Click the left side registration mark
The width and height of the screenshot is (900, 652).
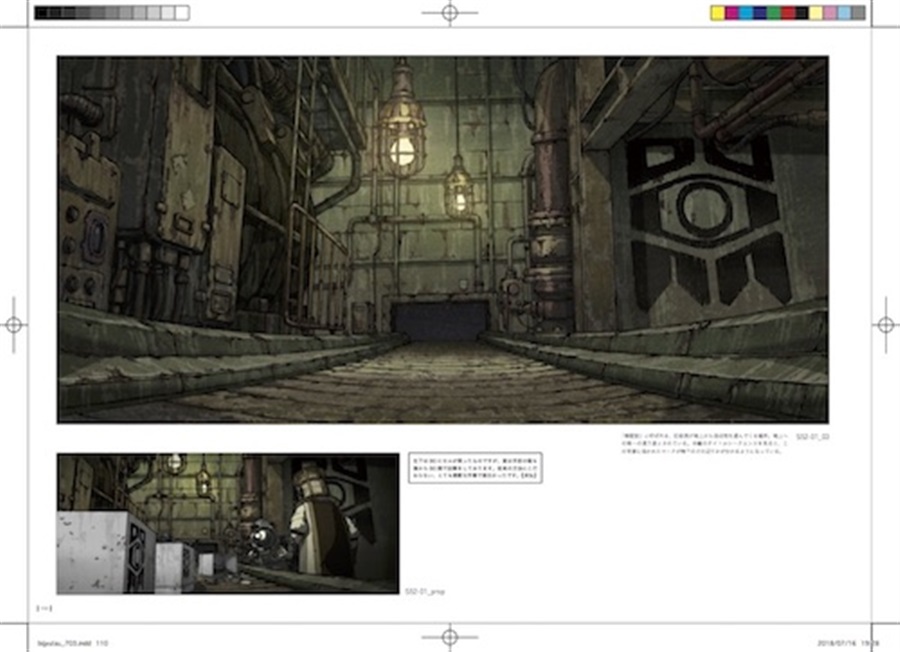(14, 325)
